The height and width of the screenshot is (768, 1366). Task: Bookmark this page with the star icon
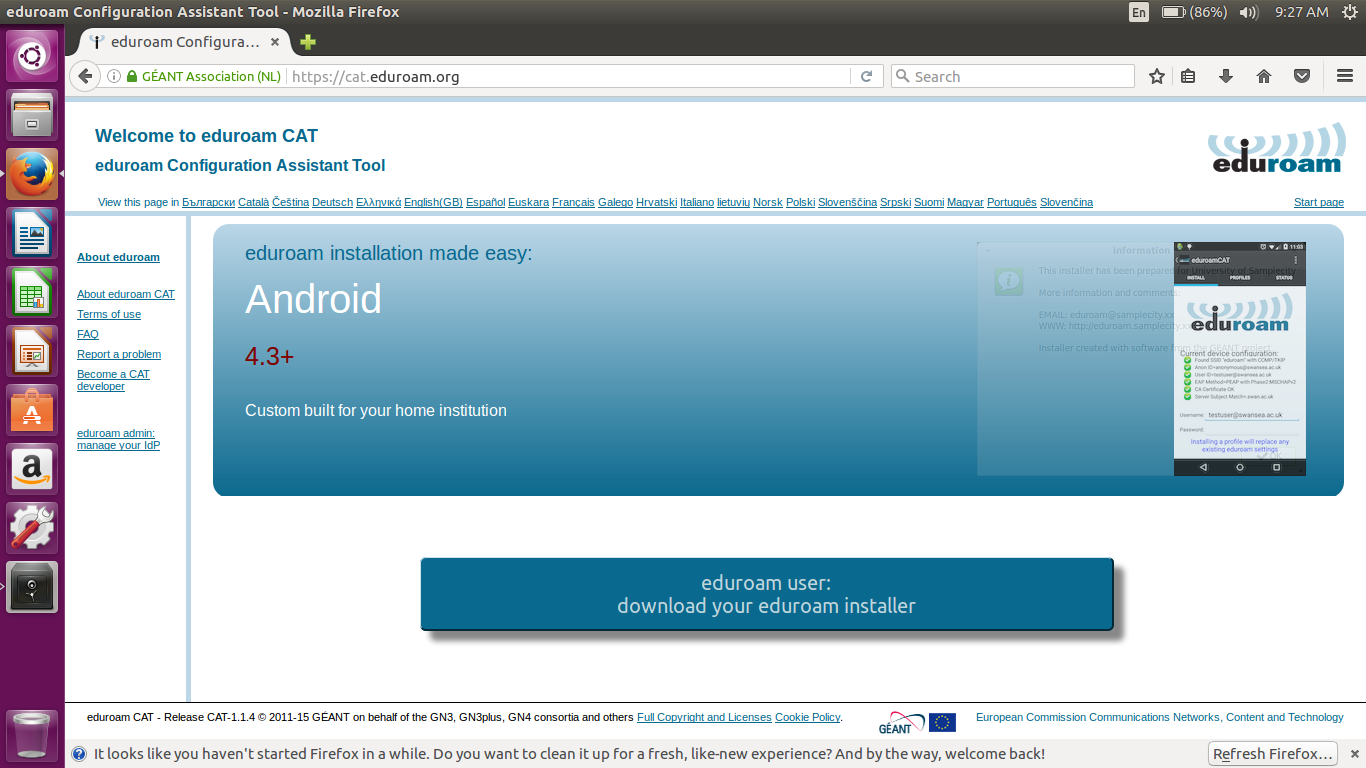click(x=1157, y=76)
